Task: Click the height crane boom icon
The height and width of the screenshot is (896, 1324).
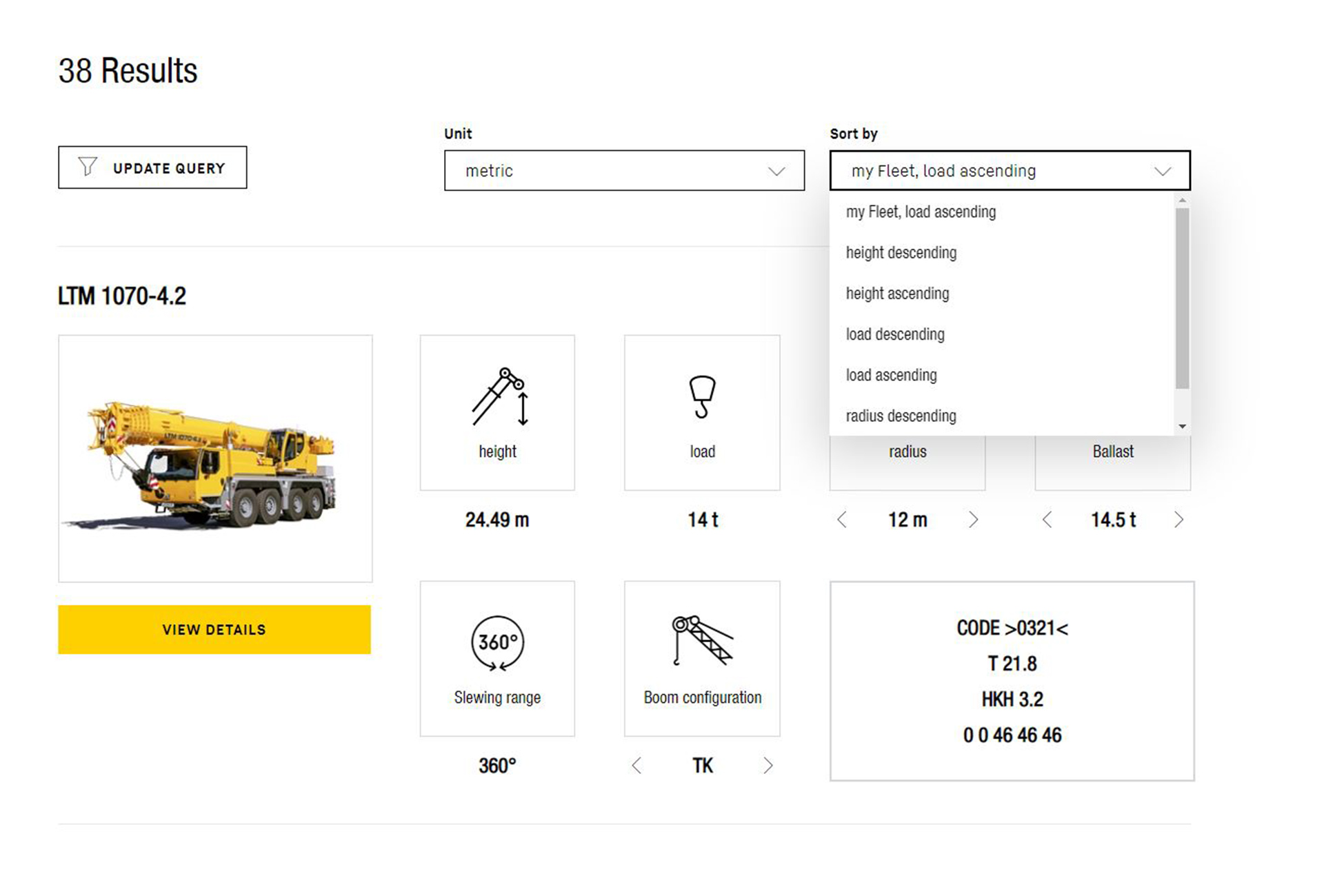Action: tap(499, 397)
